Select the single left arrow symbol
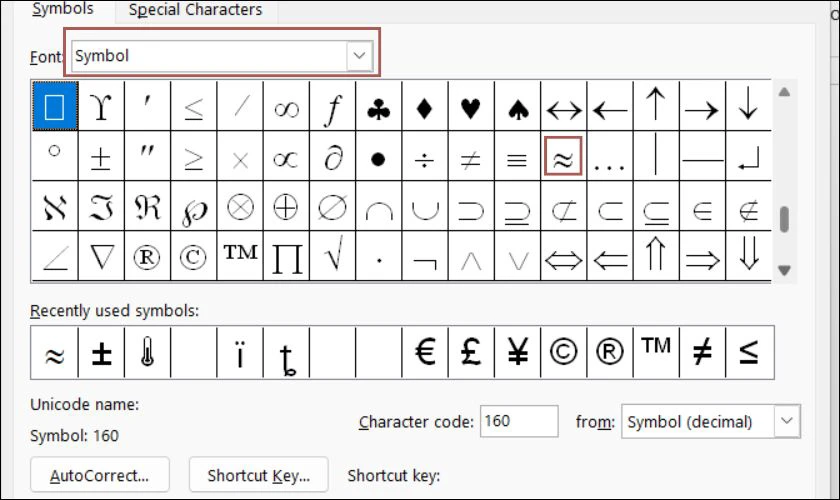The width and height of the screenshot is (840, 500). click(610, 106)
